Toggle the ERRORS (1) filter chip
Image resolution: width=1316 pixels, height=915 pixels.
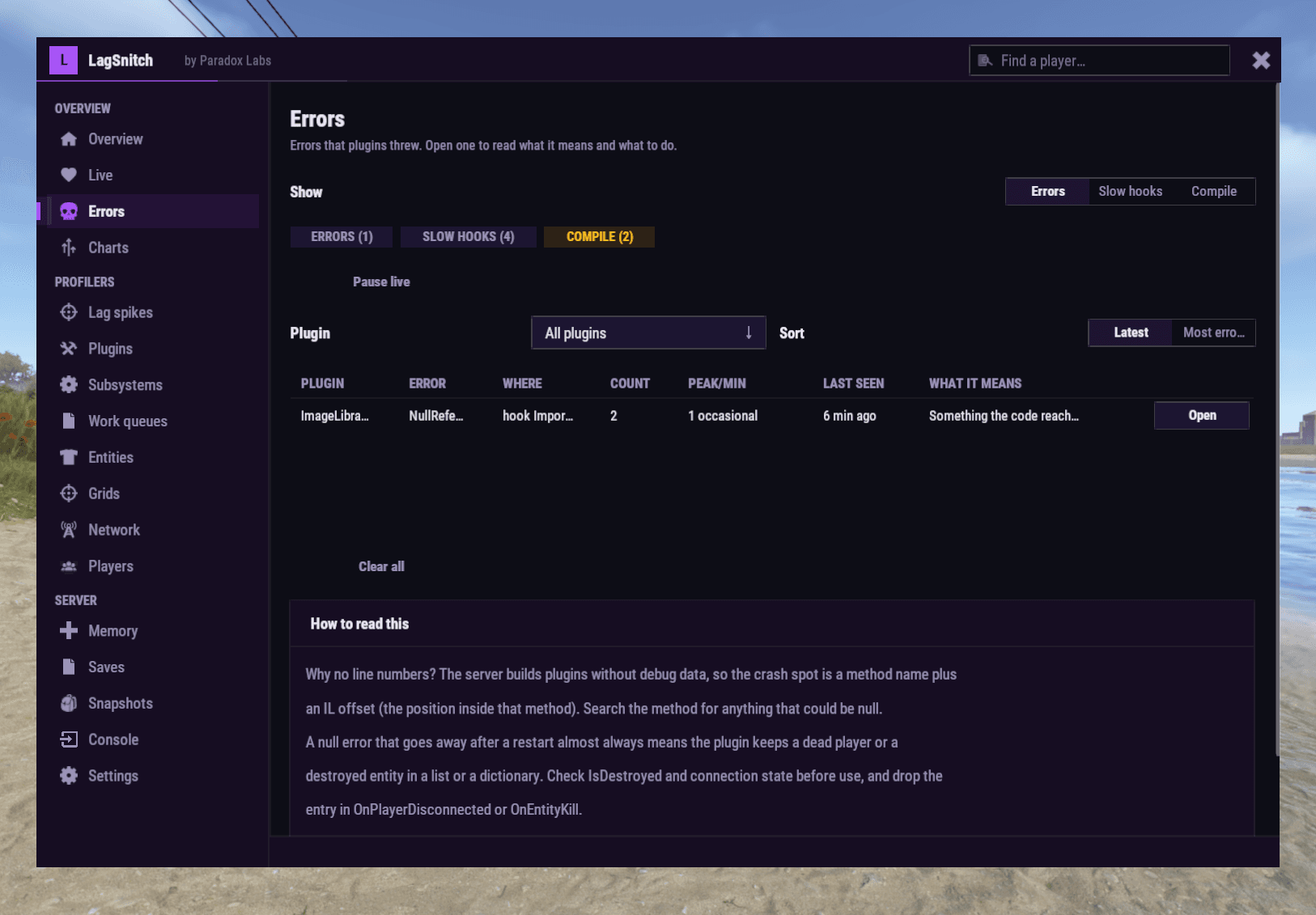[342, 236]
